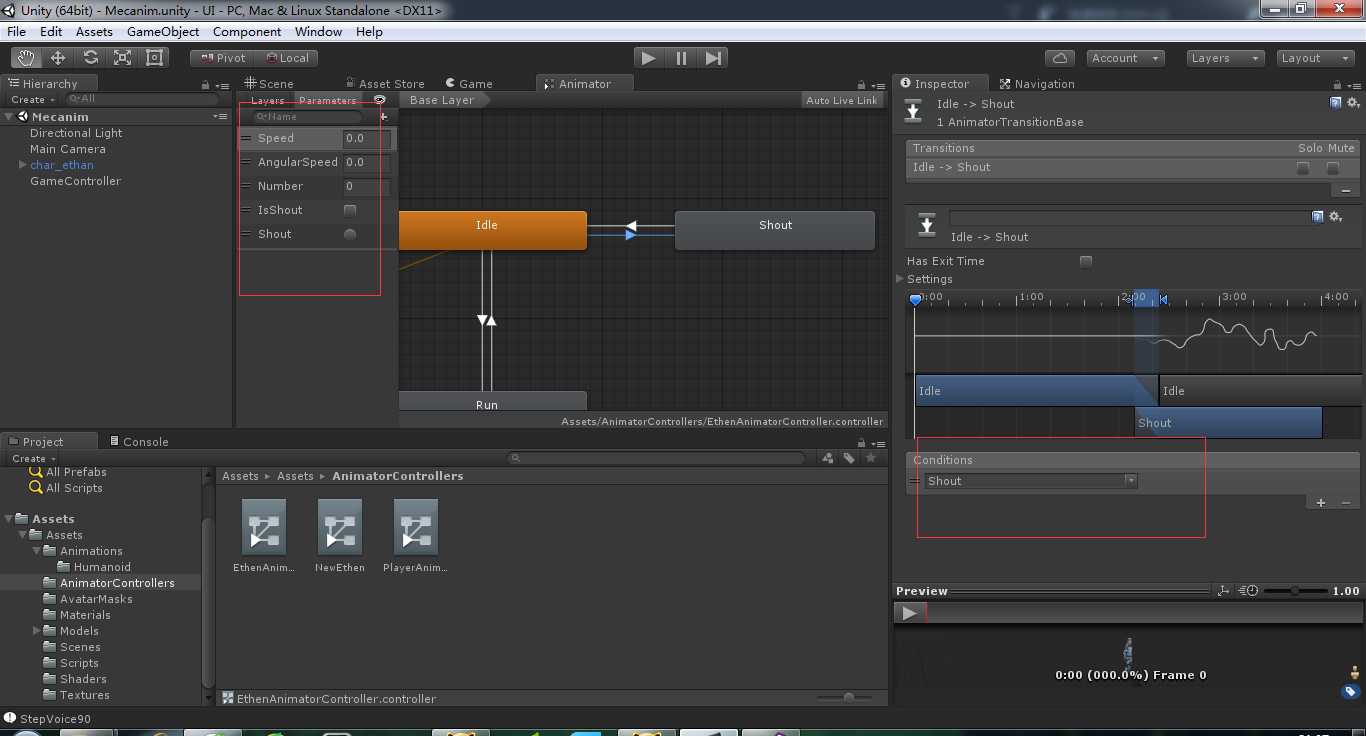Expand the Models folder
1366x736 pixels.
coord(37,631)
